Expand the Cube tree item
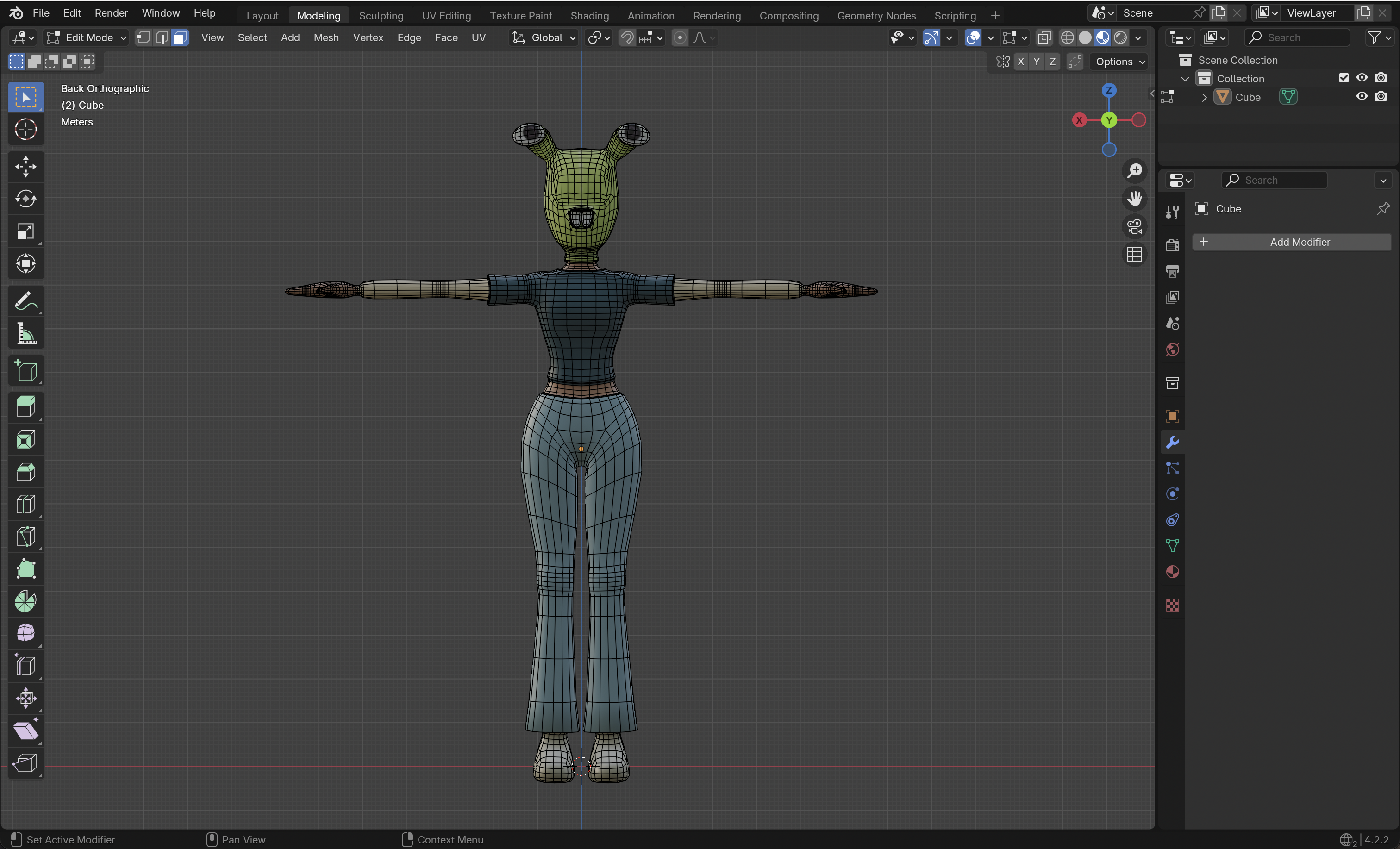 (x=1203, y=97)
